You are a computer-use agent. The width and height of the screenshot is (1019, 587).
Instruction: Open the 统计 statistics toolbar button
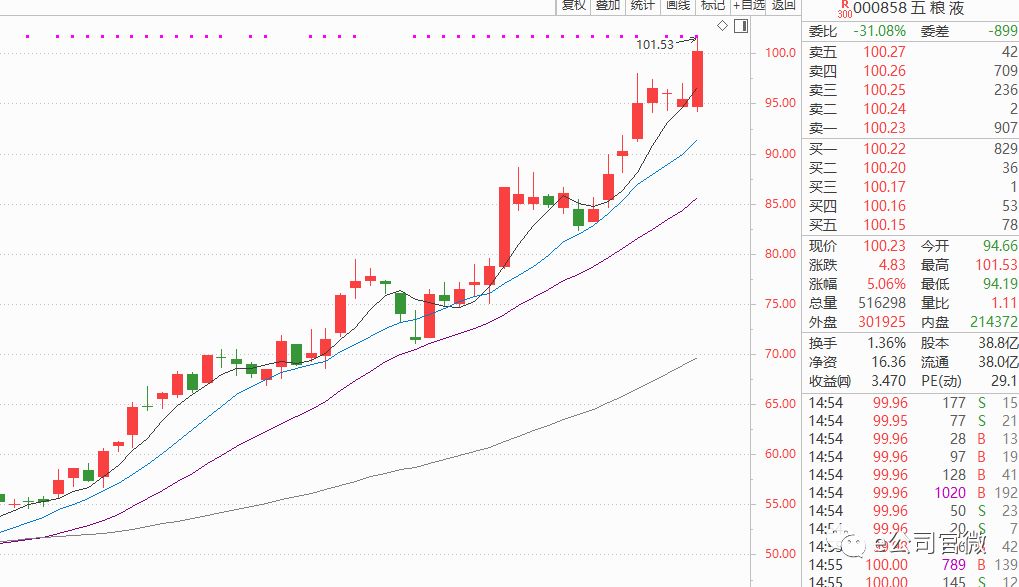coord(642,6)
